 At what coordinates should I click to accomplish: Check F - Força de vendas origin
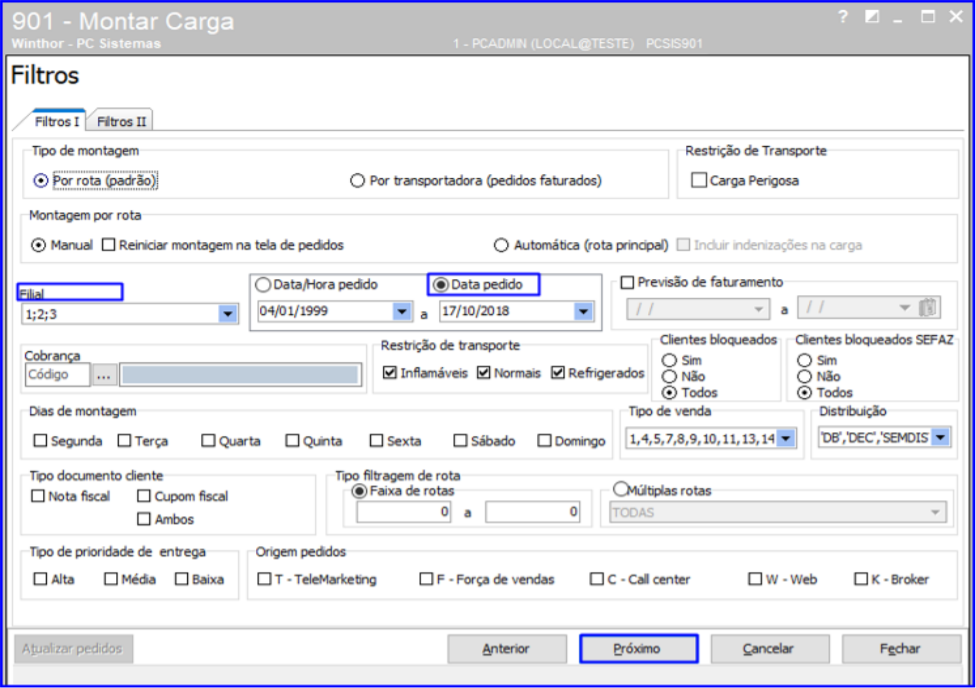tap(426, 579)
